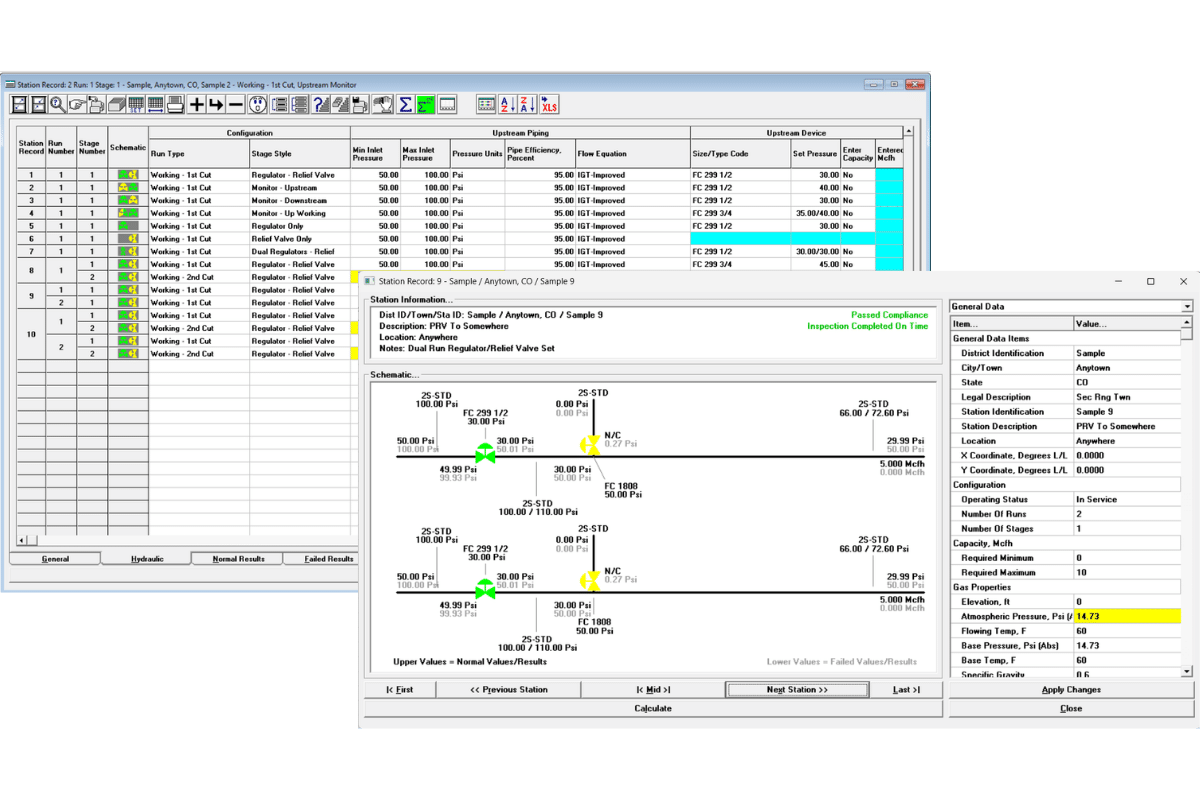Click the Number Of Runs value cell
The height and width of the screenshot is (800, 1200).
[1127, 514]
